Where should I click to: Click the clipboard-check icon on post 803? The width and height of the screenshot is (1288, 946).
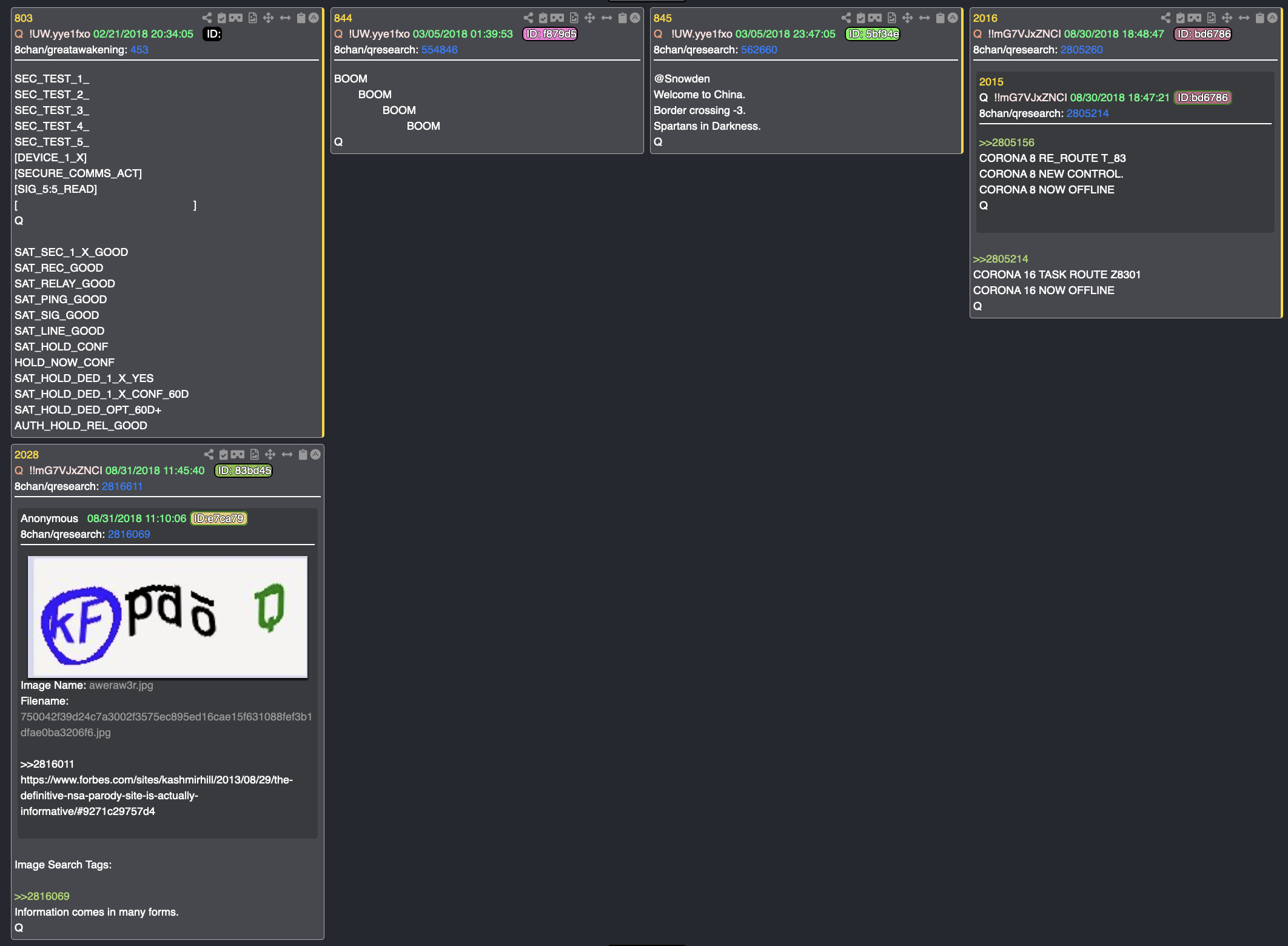(222, 18)
